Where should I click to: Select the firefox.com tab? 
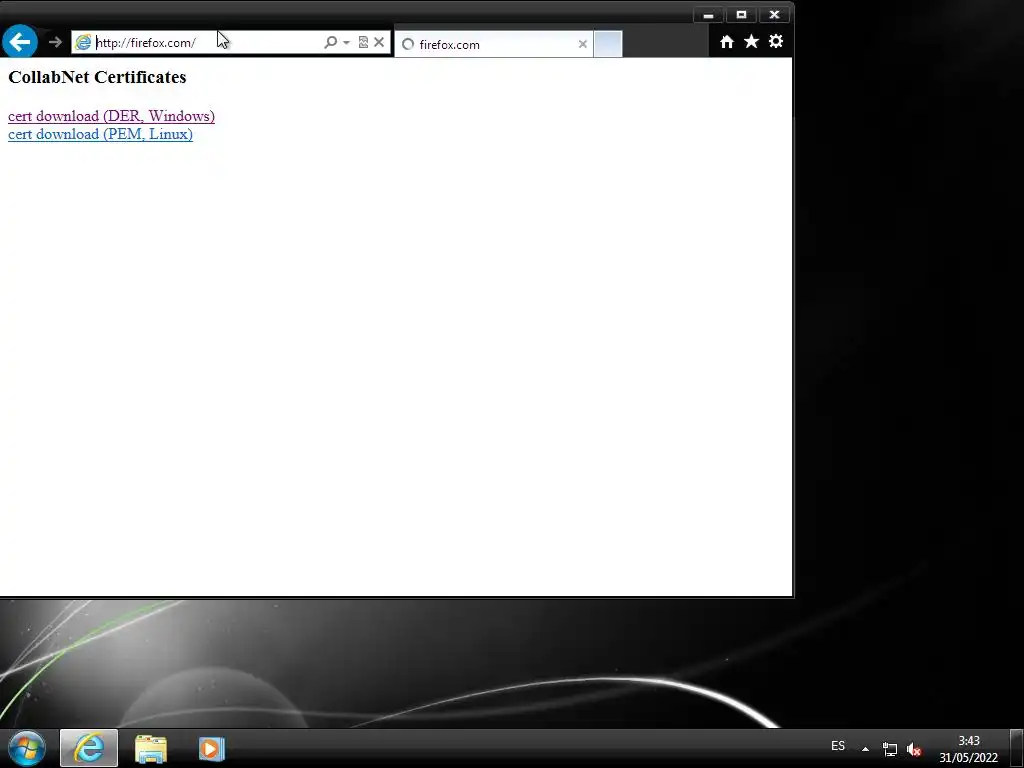coord(493,44)
